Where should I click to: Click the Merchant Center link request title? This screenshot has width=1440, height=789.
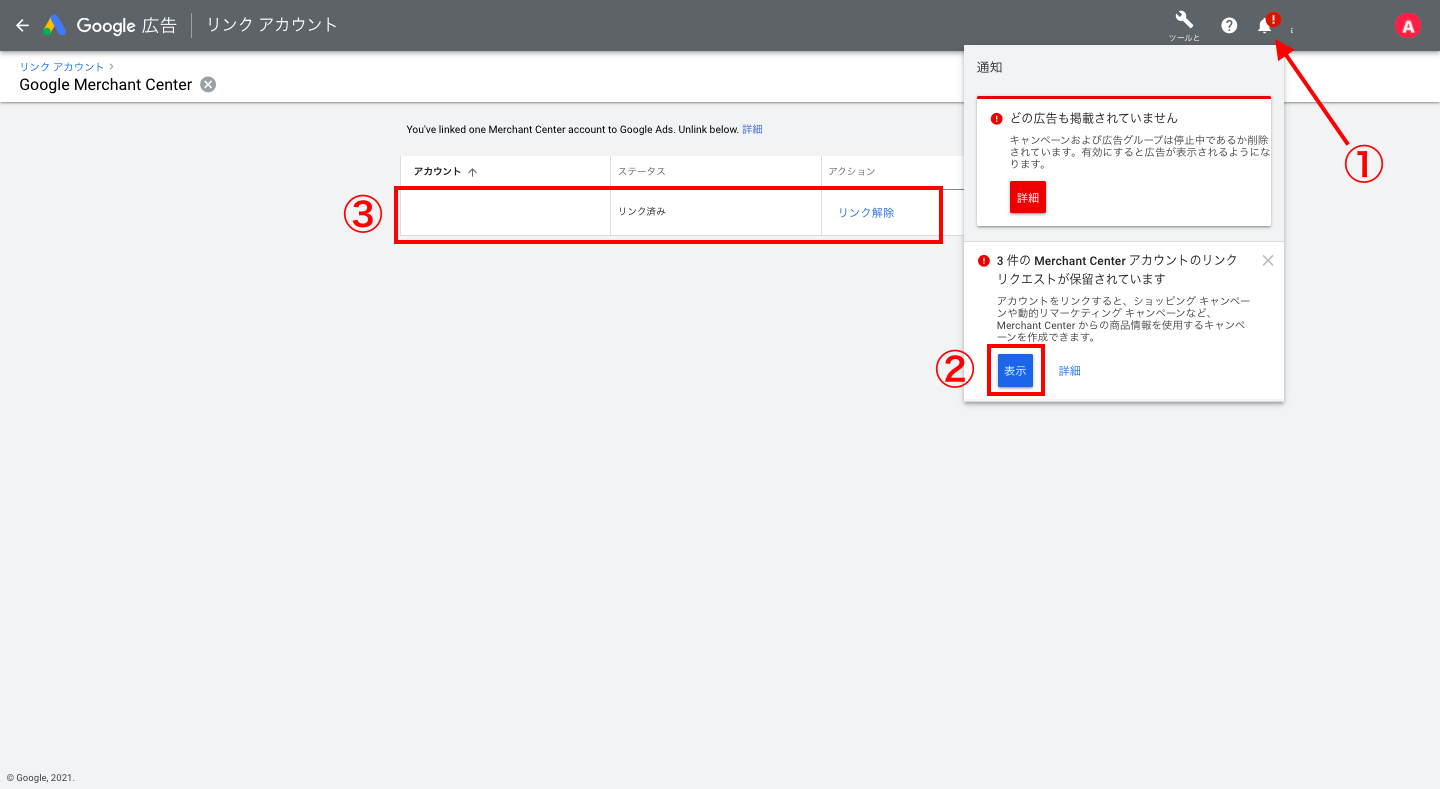point(1117,269)
